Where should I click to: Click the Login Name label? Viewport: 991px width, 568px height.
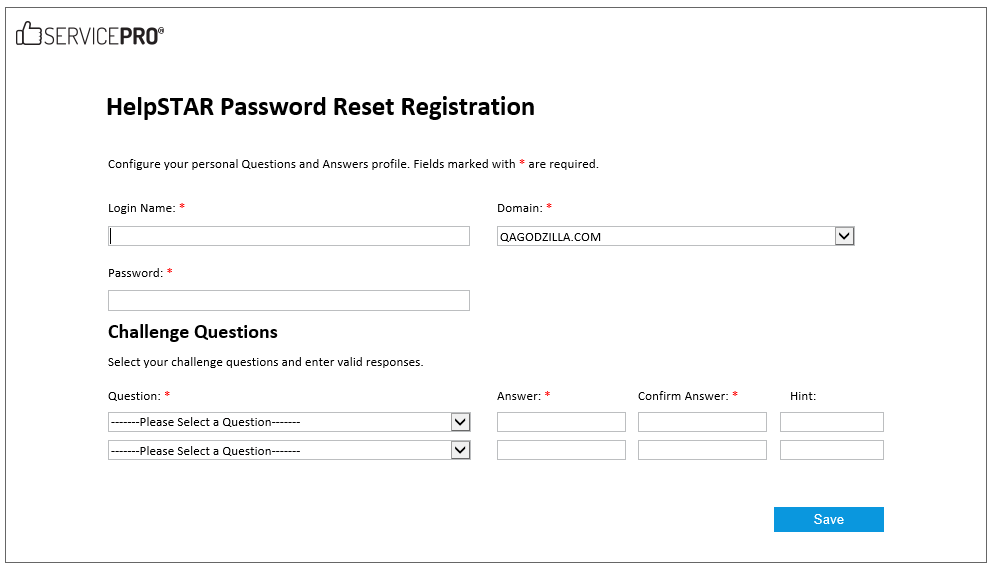[x=142, y=208]
